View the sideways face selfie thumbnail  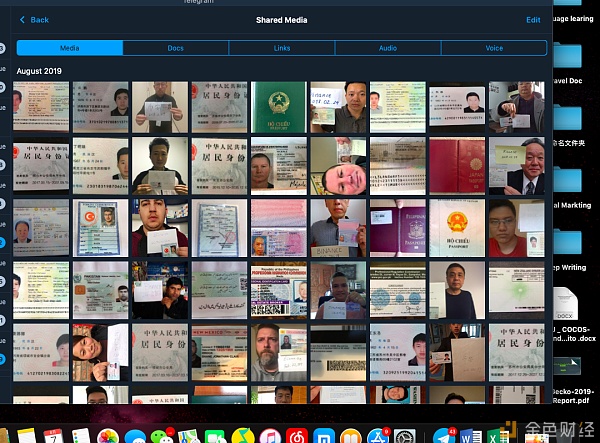[338, 166]
